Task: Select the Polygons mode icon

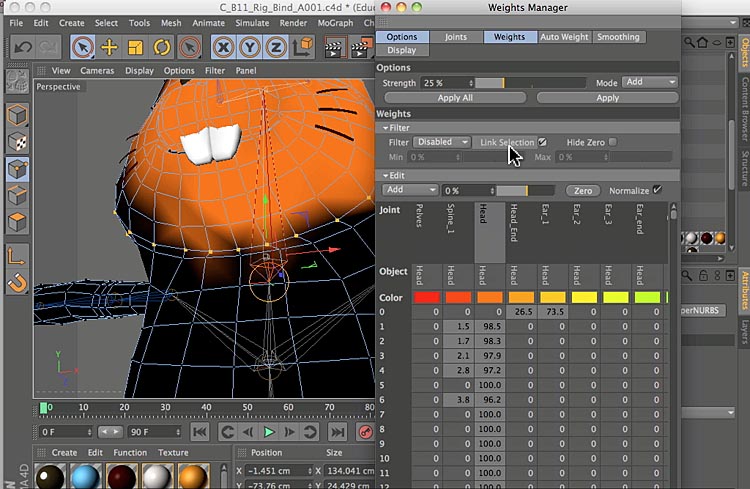Action: (17, 222)
